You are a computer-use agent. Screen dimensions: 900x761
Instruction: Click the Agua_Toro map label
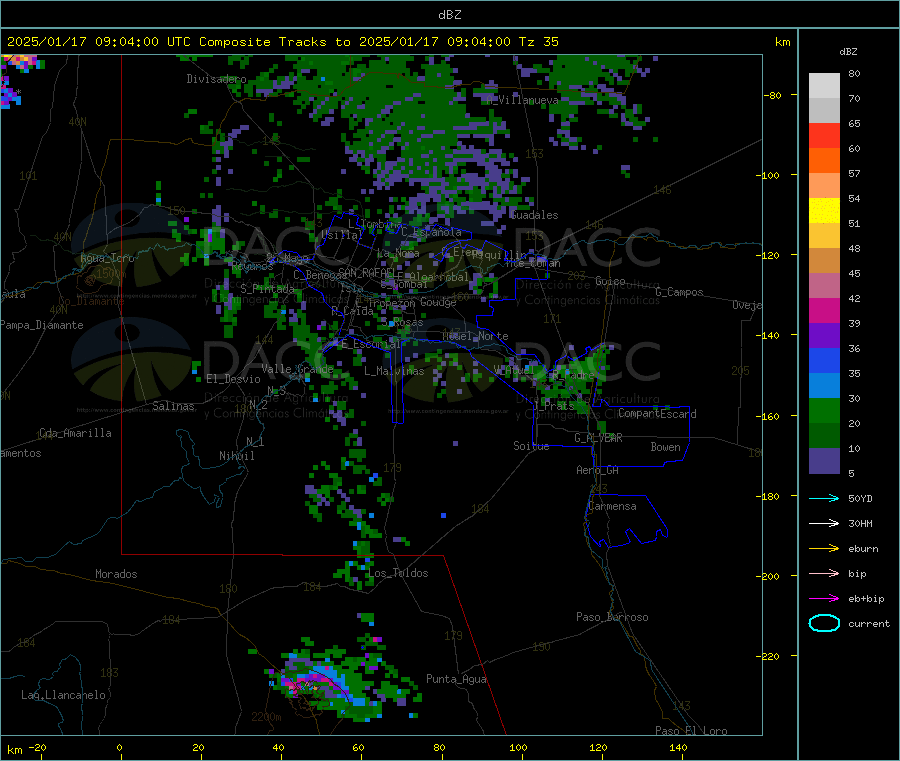107,258
